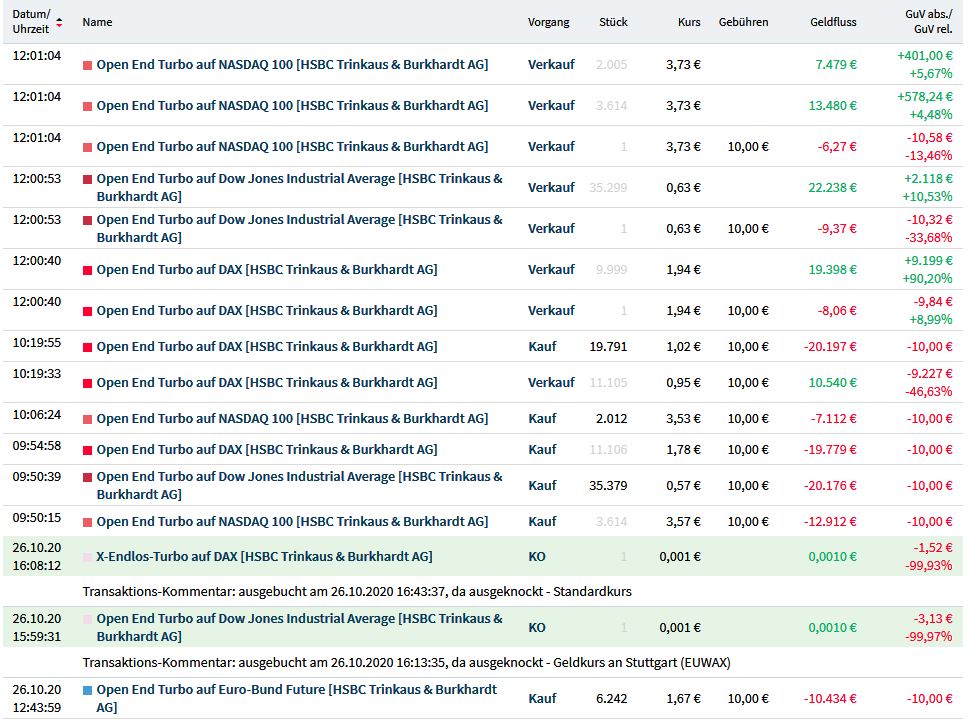The image size is (973, 719).
Task: Select the comment mentioning Stuttgart (EUWAX)
Action: (406, 663)
